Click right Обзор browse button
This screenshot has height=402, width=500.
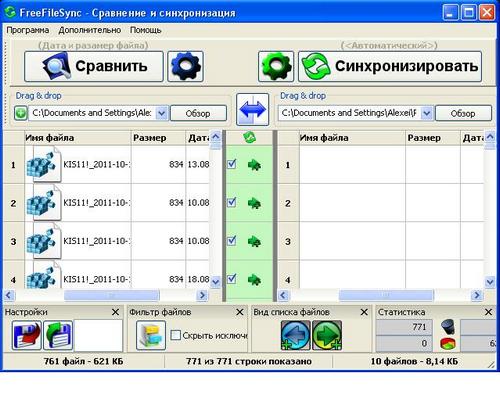click(x=463, y=113)
